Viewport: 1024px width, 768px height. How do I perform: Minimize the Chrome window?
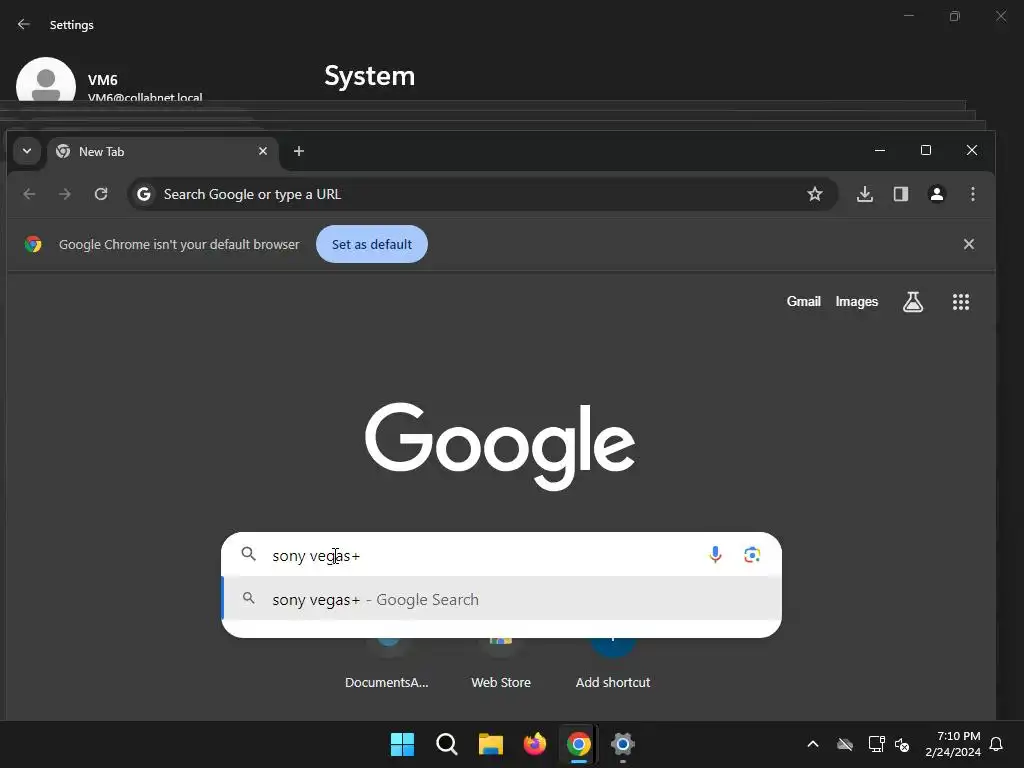click(x=880, y=151)
